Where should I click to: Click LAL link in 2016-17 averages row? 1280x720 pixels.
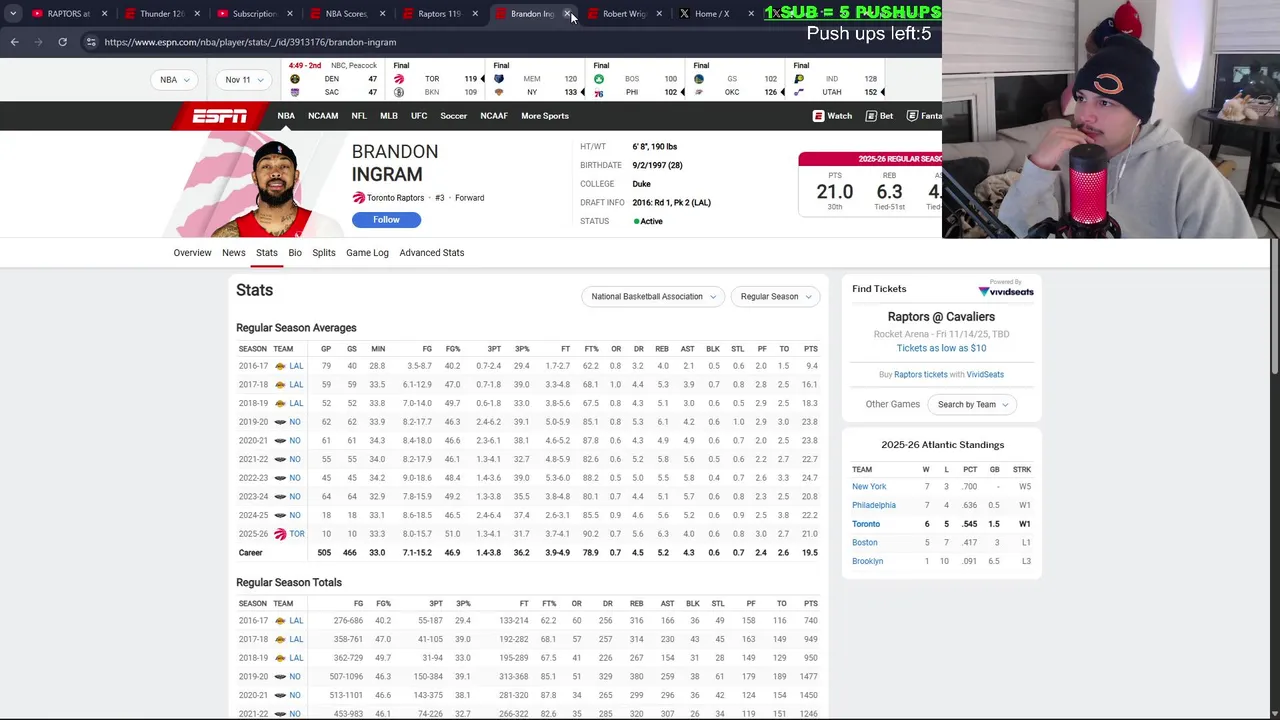point(296,366)
